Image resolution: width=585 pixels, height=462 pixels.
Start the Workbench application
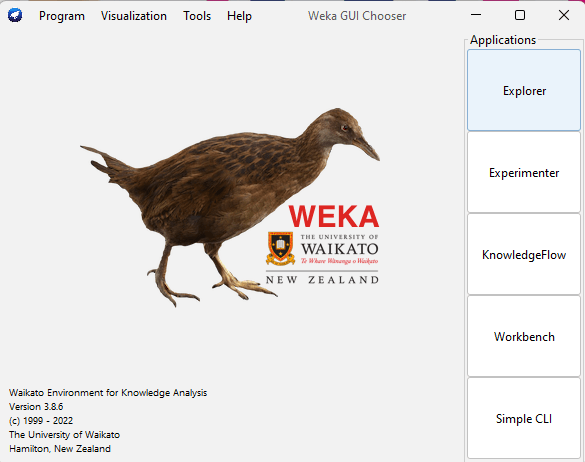point(524,337)
